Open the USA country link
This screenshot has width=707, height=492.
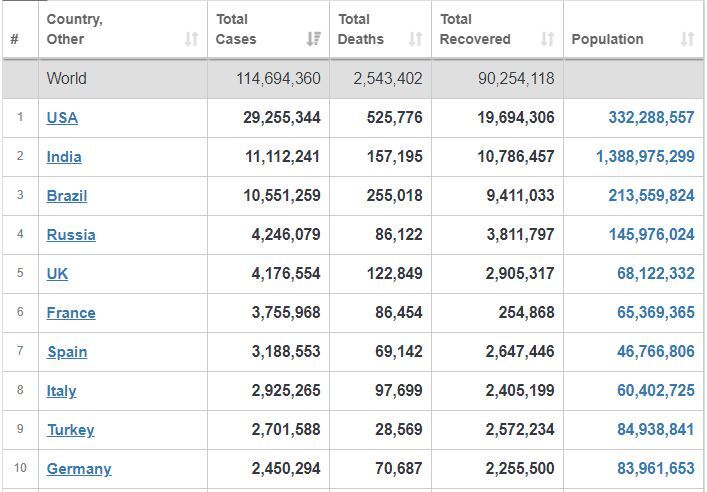62,118
